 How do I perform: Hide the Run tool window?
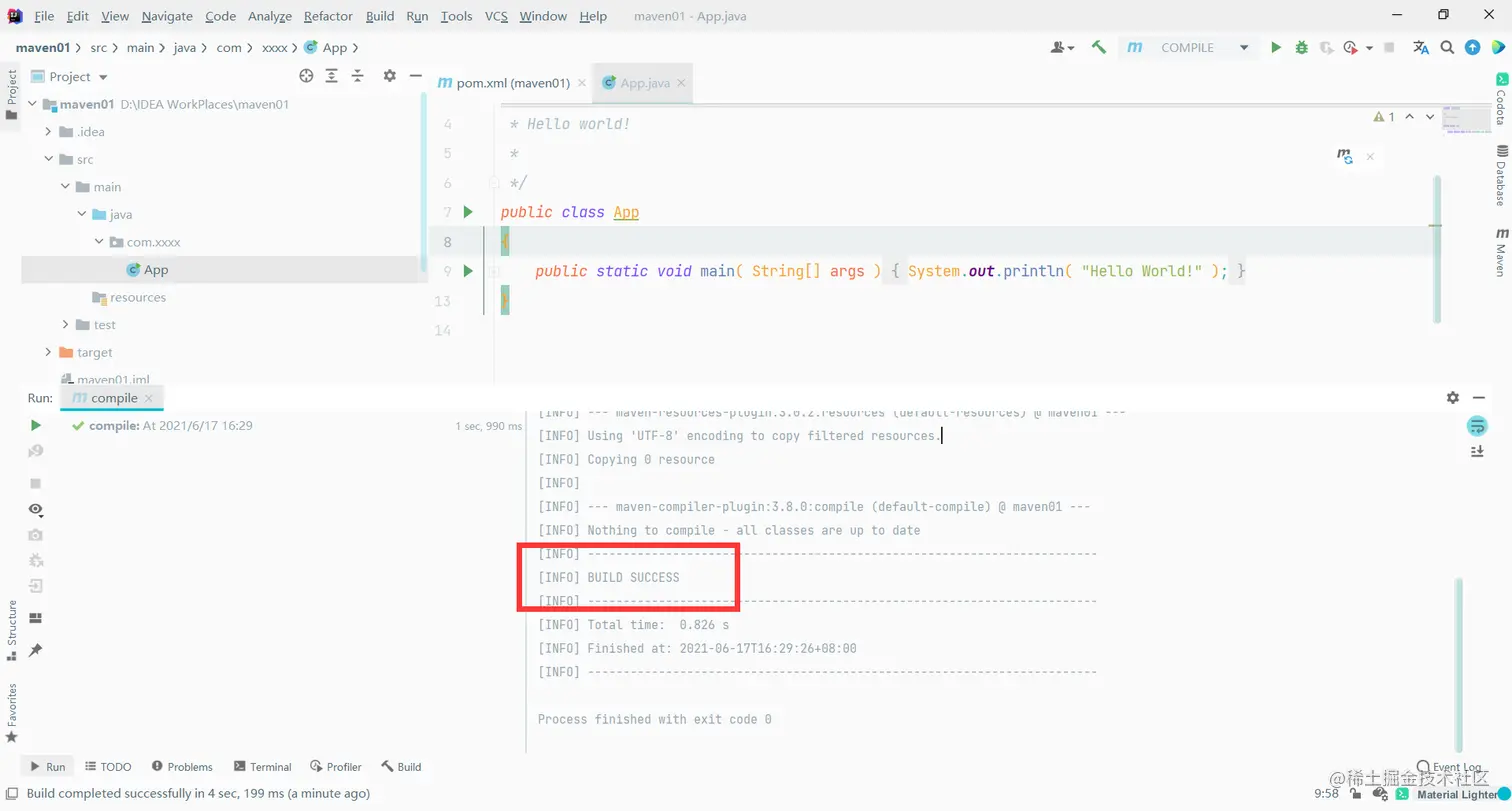coord(1479,397)
